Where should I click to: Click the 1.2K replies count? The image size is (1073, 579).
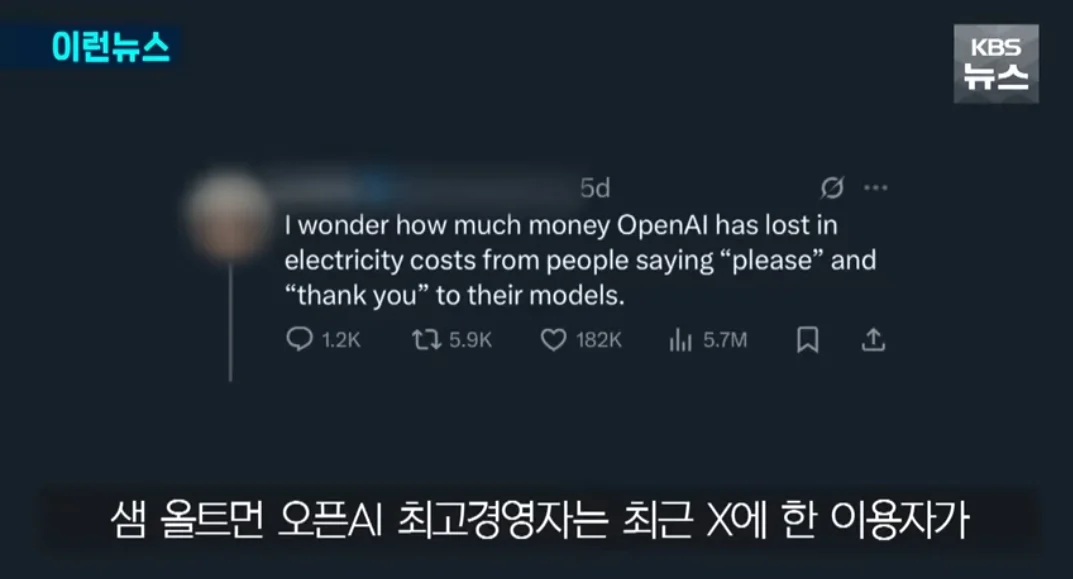tap(341, 340)
